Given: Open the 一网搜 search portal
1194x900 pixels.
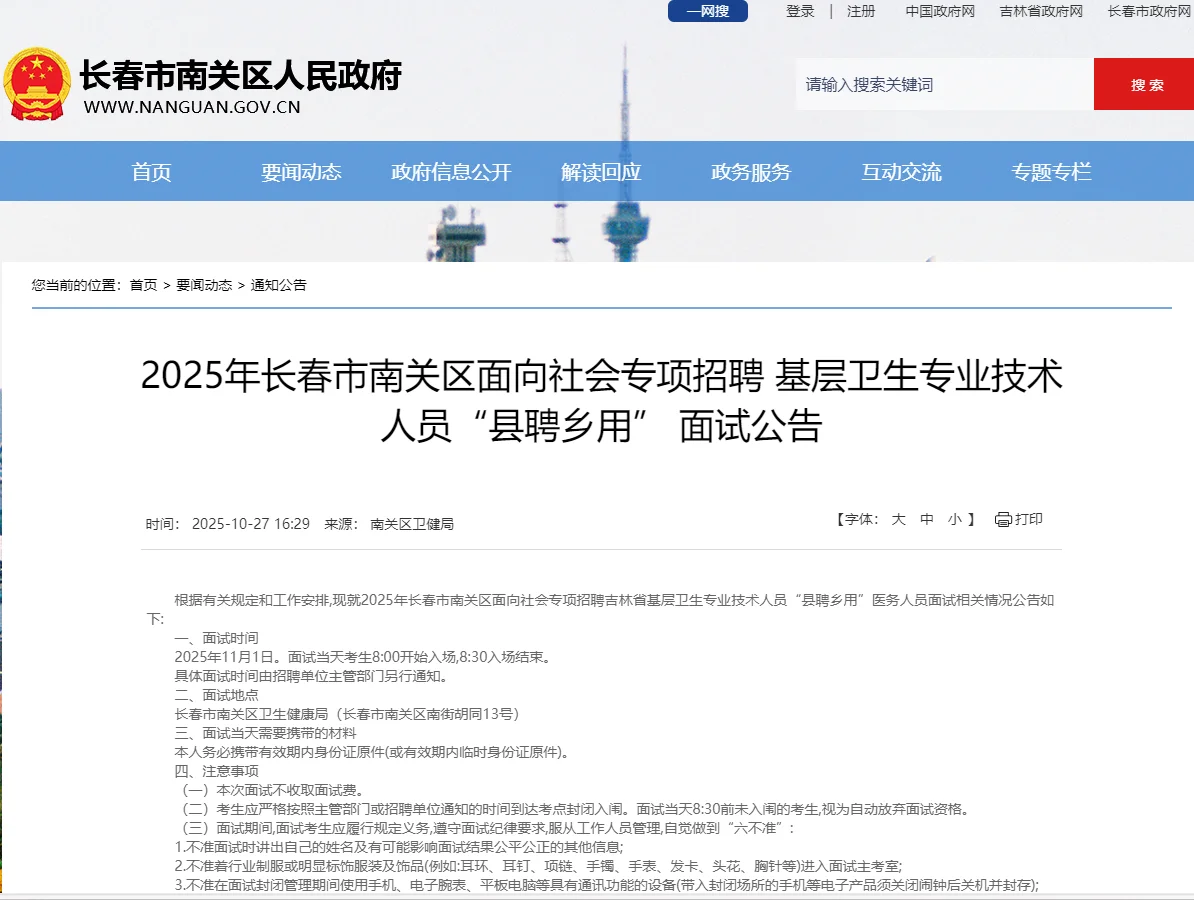Looking at the screenshot, I should click(x=707, y=11).
